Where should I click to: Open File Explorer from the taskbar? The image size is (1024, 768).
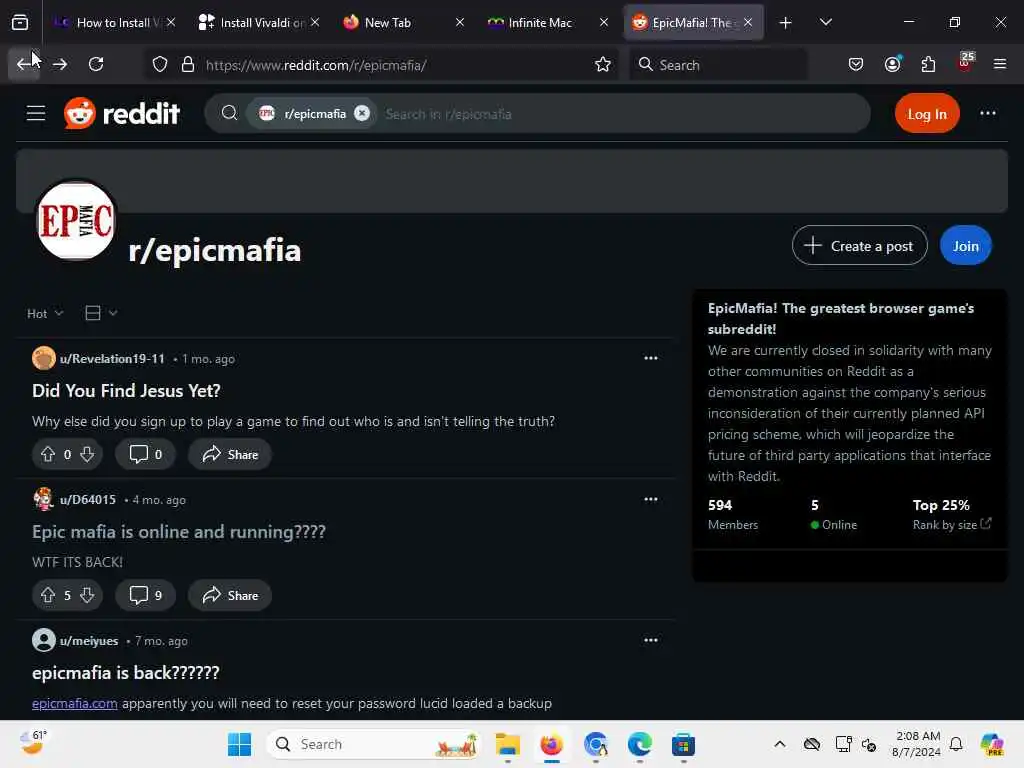click(x=507, y=744)
